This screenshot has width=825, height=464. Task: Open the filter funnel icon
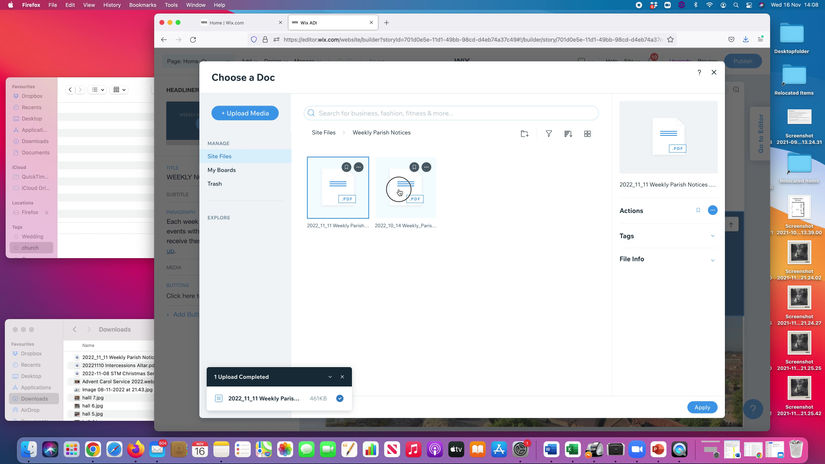548,134
